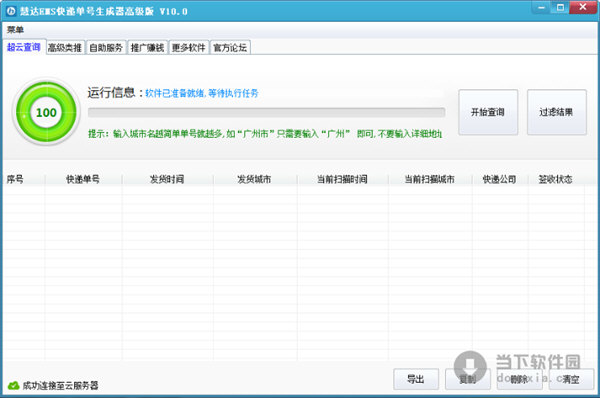This screenshot has height=398, width=600.
Task: Click the 签收状态 column header
Action: 556,179
